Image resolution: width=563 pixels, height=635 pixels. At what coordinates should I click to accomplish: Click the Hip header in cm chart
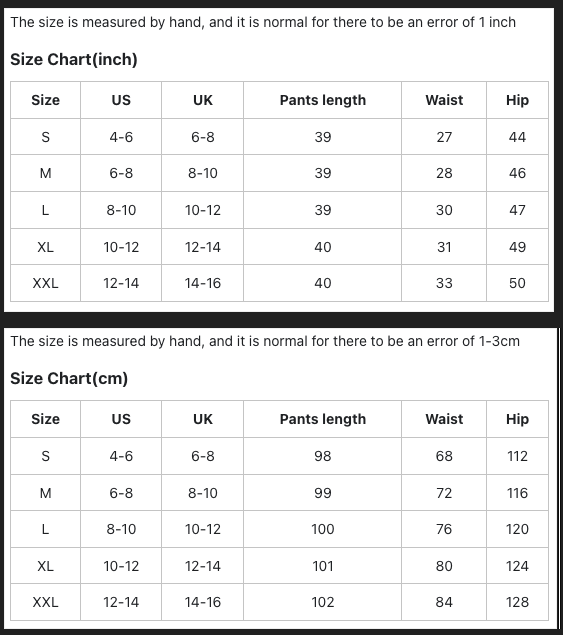point(517,419)
